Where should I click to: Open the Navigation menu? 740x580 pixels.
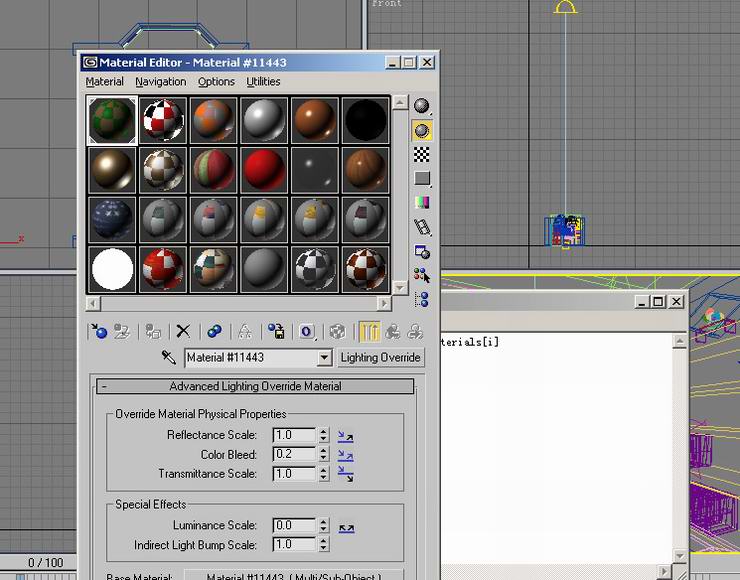click(x=161, y=82)
